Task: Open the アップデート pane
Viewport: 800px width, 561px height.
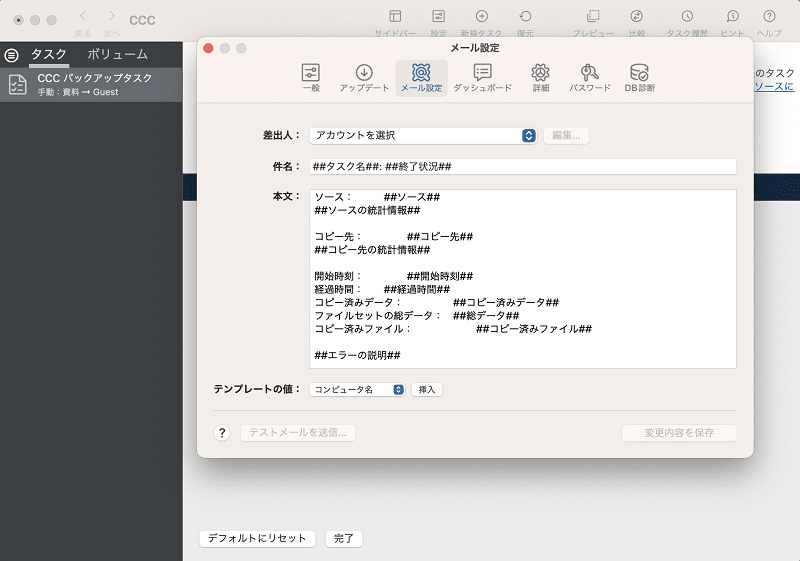Action: 364,78
